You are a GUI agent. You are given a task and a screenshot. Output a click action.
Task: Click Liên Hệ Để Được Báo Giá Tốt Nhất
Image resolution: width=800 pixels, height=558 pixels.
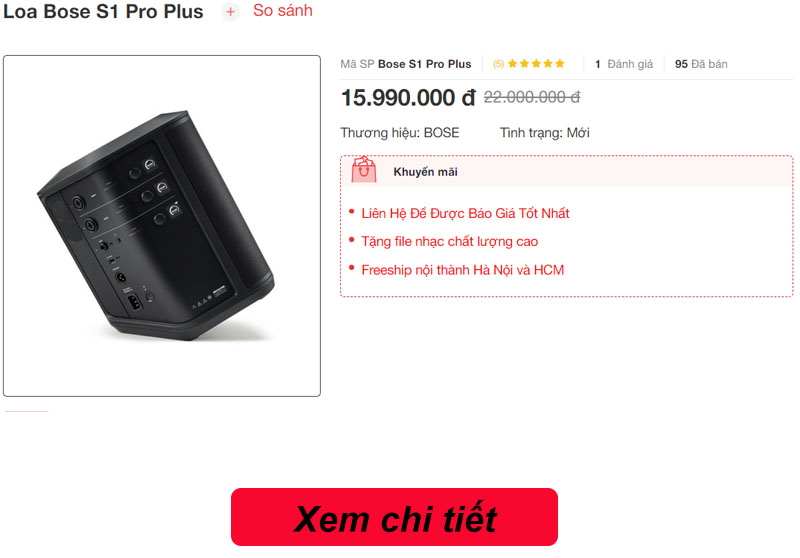click(465, 213)
